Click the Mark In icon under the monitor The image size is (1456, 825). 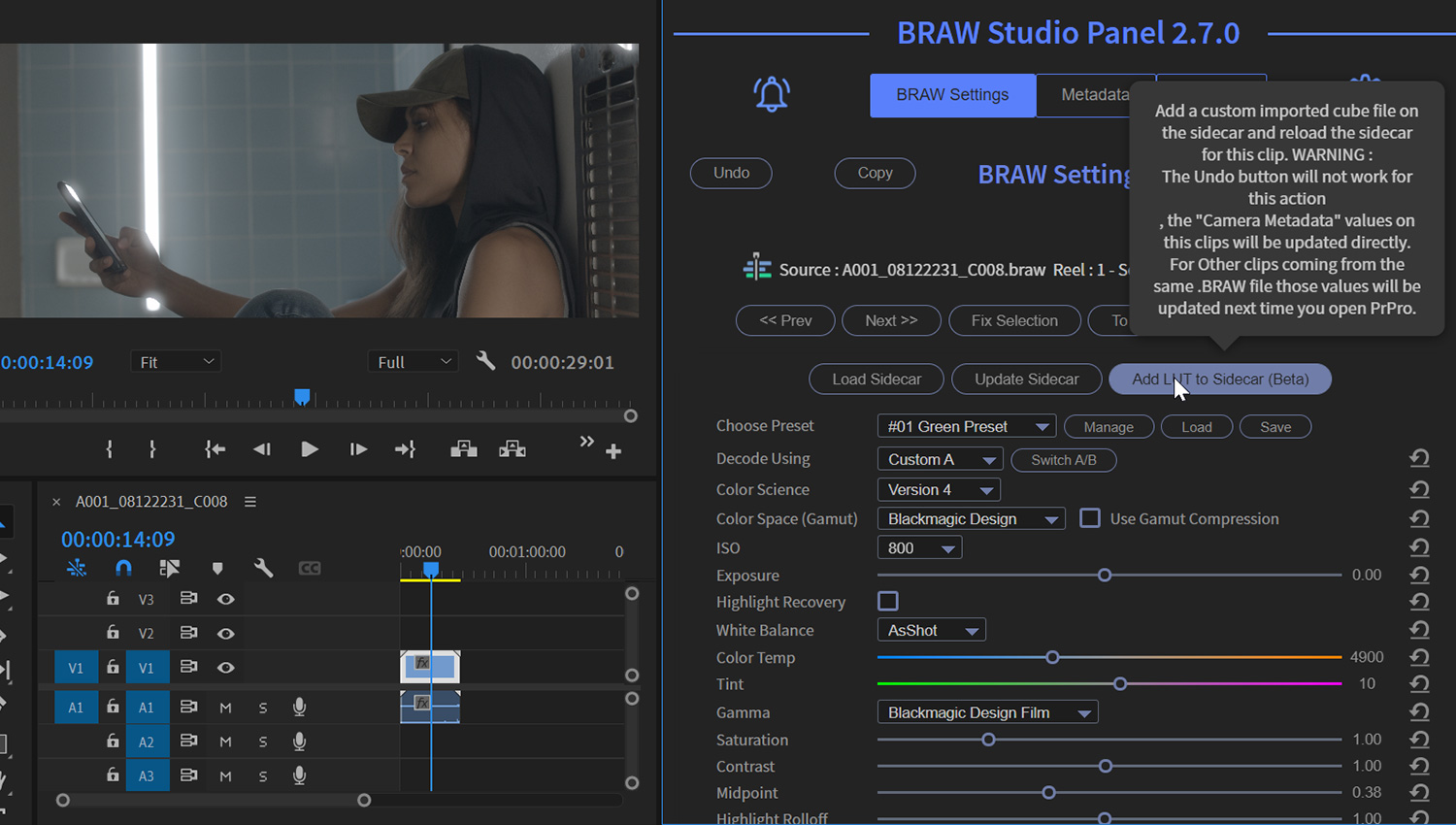109,448
